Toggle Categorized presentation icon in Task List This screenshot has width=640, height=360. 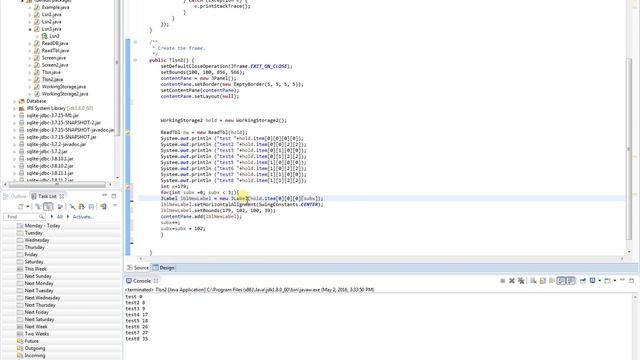pos(38,207)
